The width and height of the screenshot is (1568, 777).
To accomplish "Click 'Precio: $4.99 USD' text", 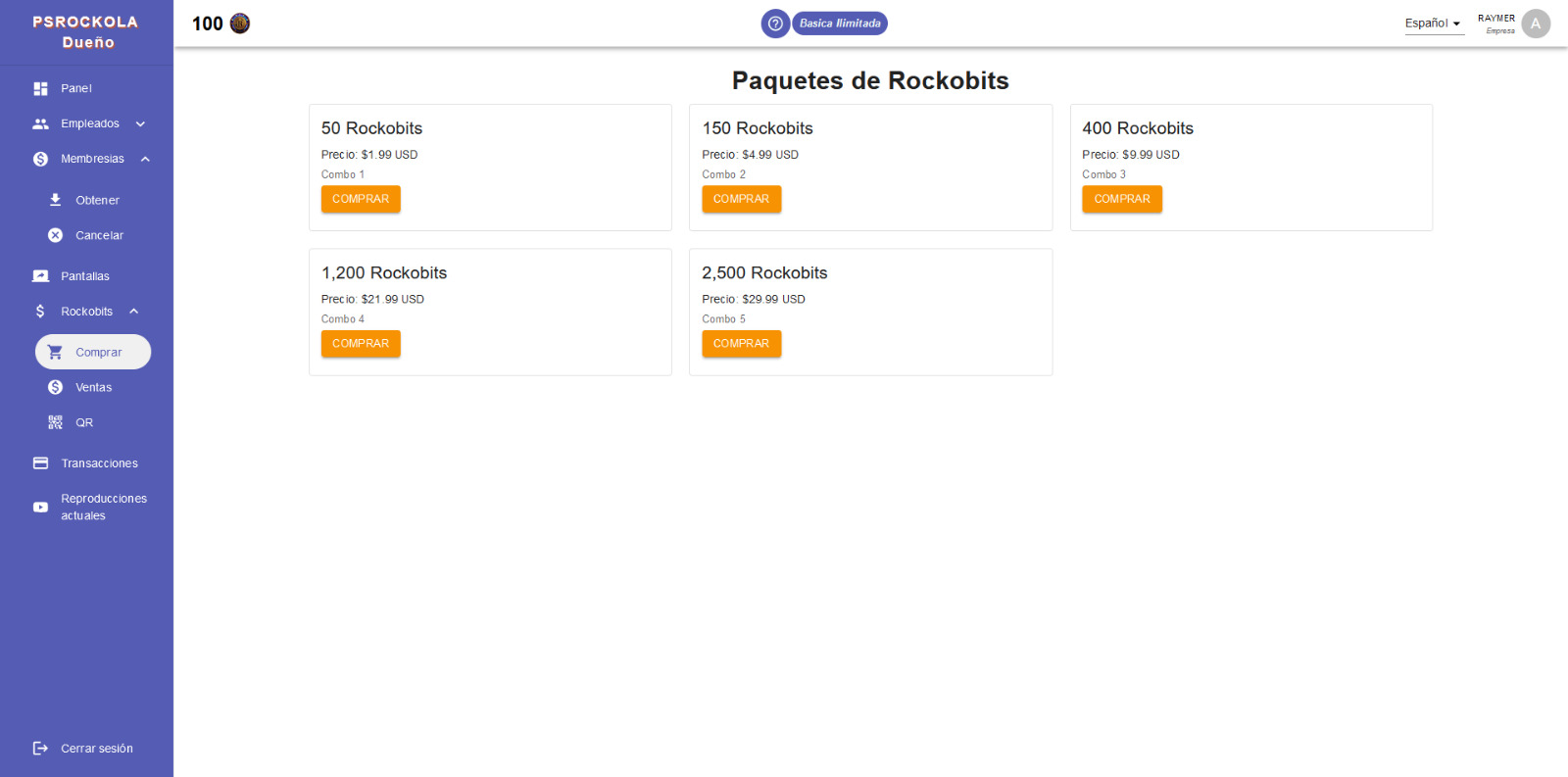I will pos(750,155).
